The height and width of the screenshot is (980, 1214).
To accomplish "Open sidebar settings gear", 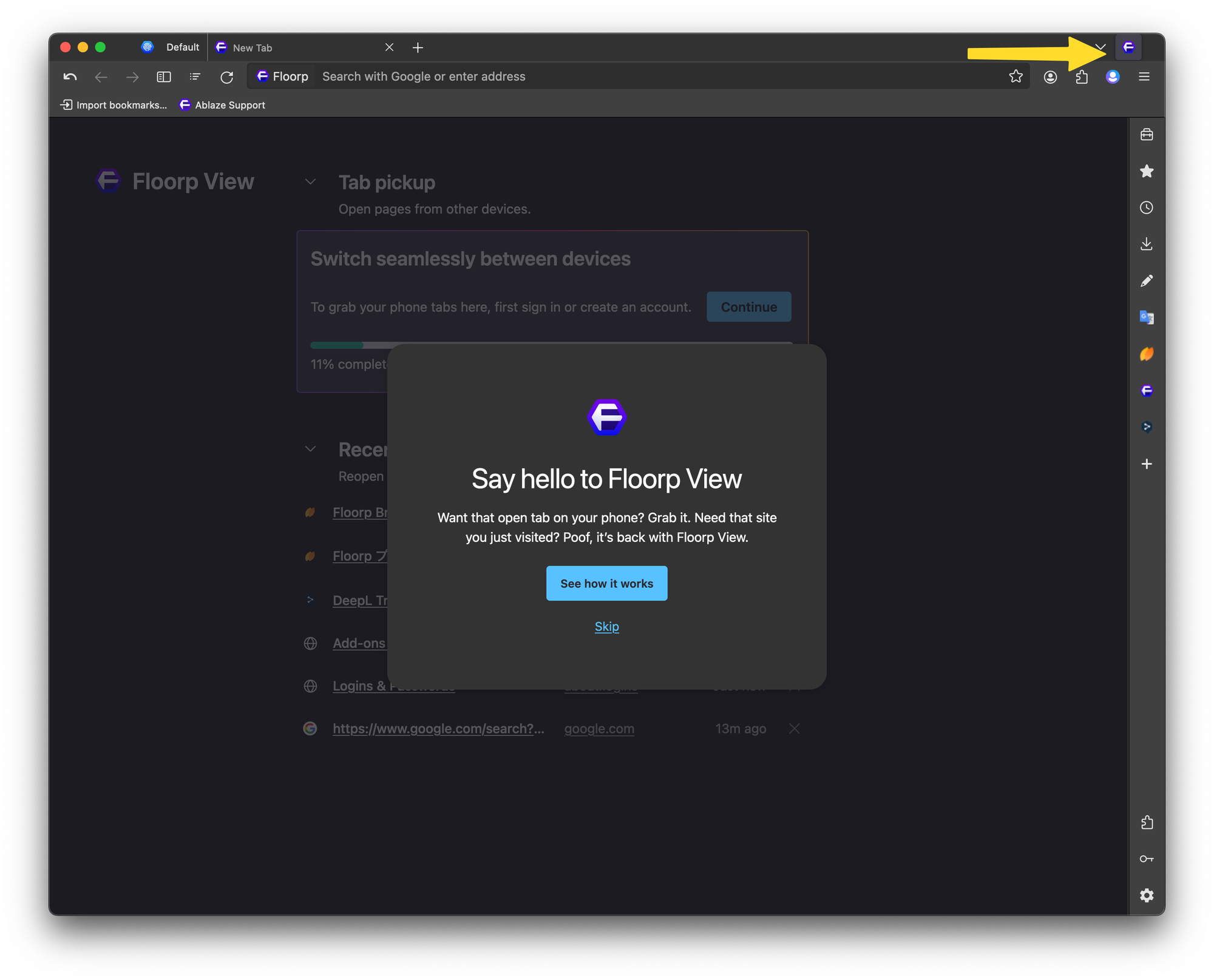I will tap(1147, 896).
